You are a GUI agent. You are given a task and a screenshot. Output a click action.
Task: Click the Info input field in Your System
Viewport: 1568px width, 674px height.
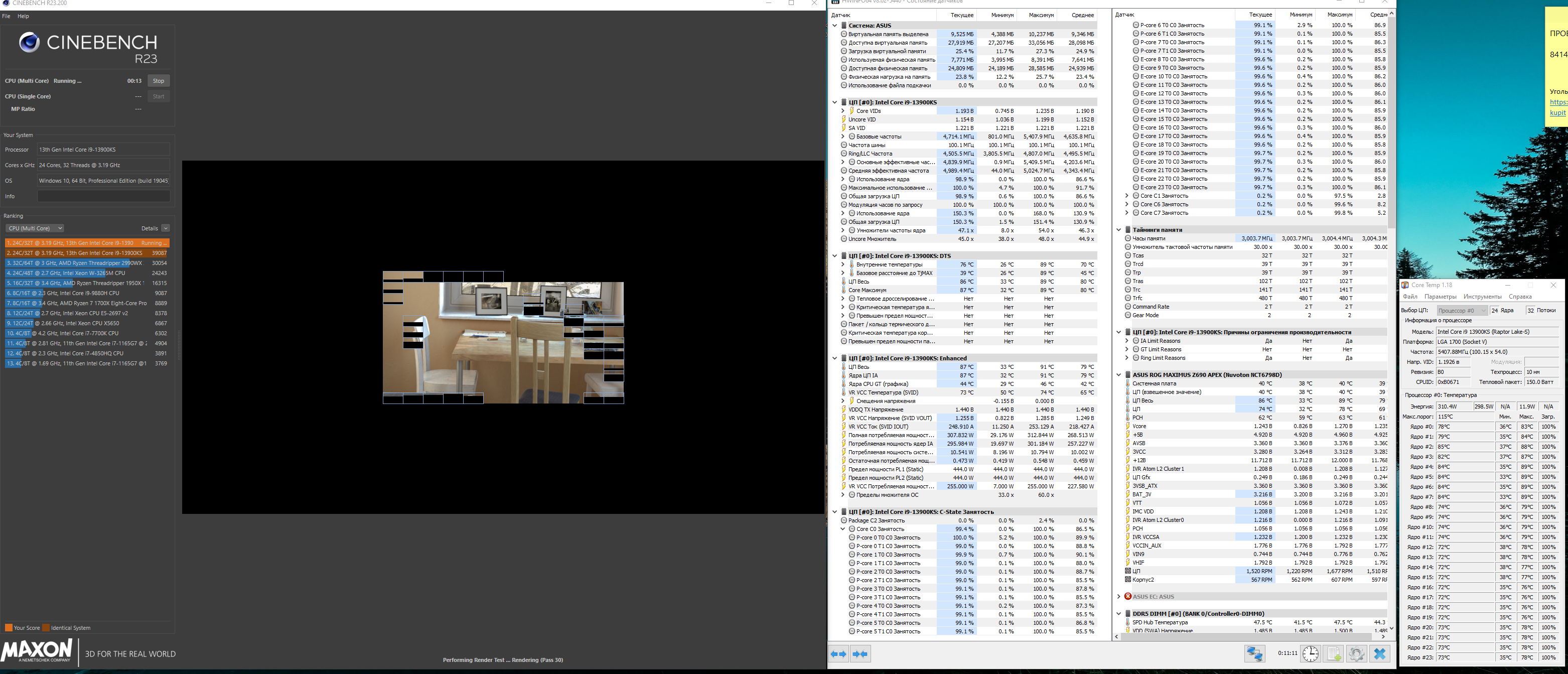103,196
